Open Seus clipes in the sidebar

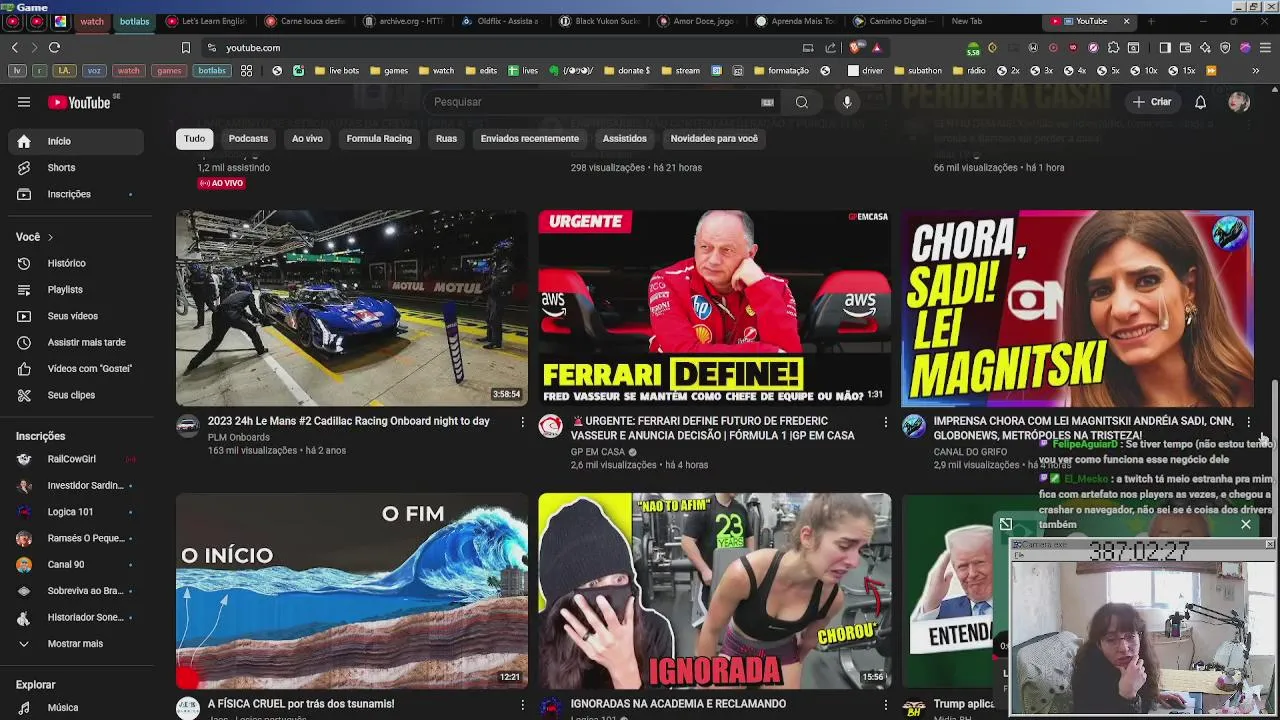point(76,395)
